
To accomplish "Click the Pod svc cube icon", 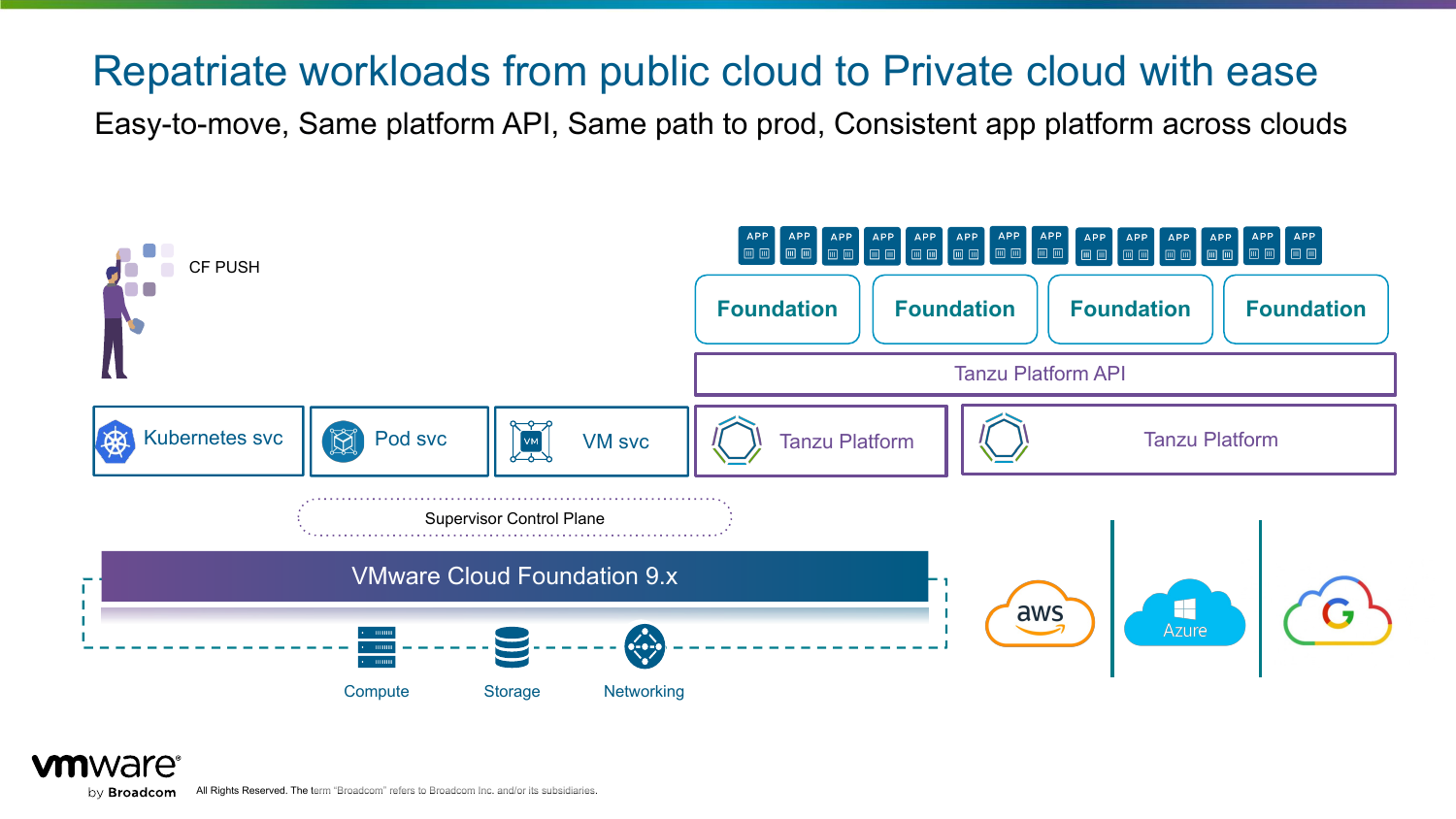I will click(343, 442).
